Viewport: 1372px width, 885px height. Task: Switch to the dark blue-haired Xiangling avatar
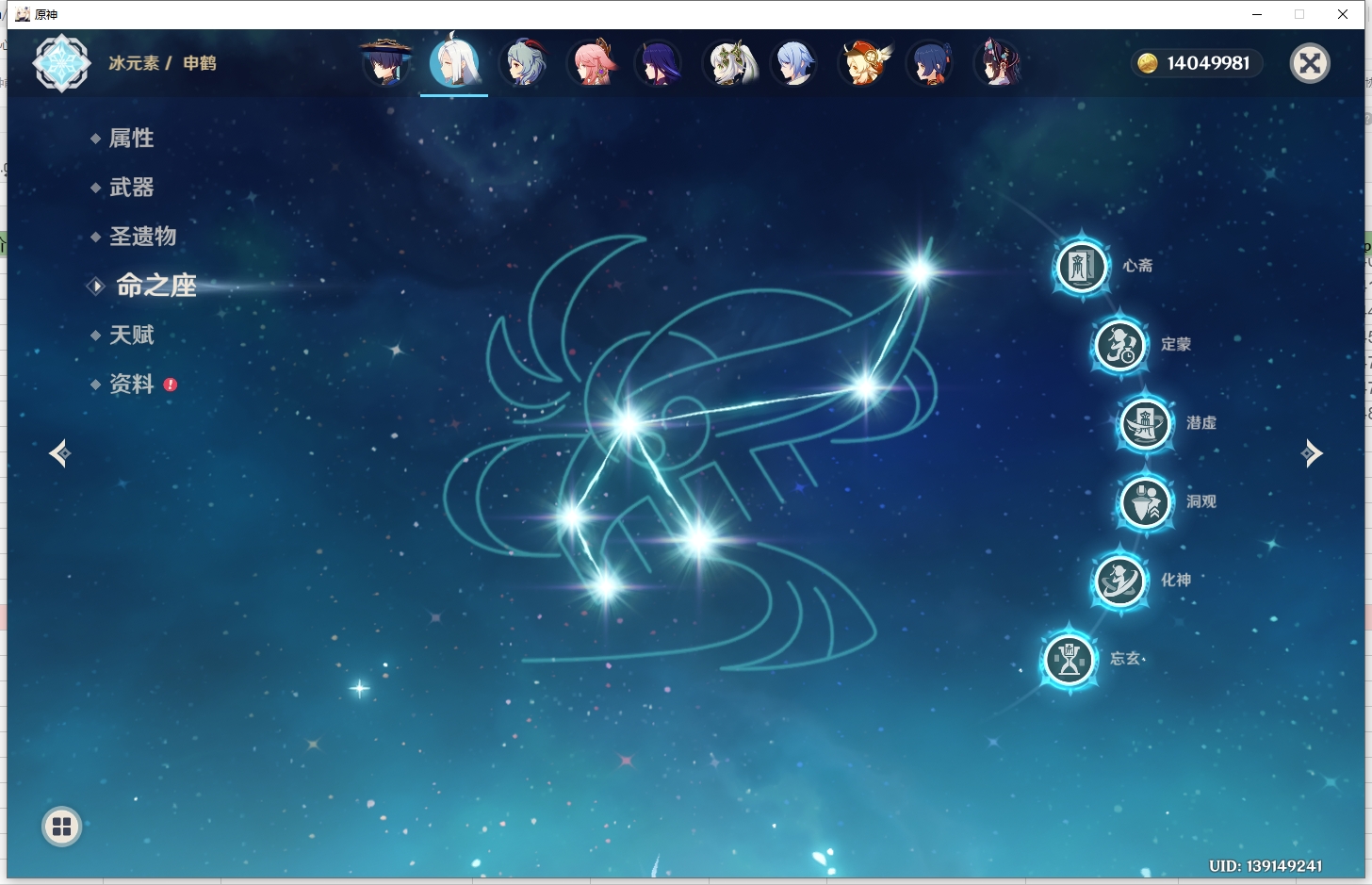(931, 62)
